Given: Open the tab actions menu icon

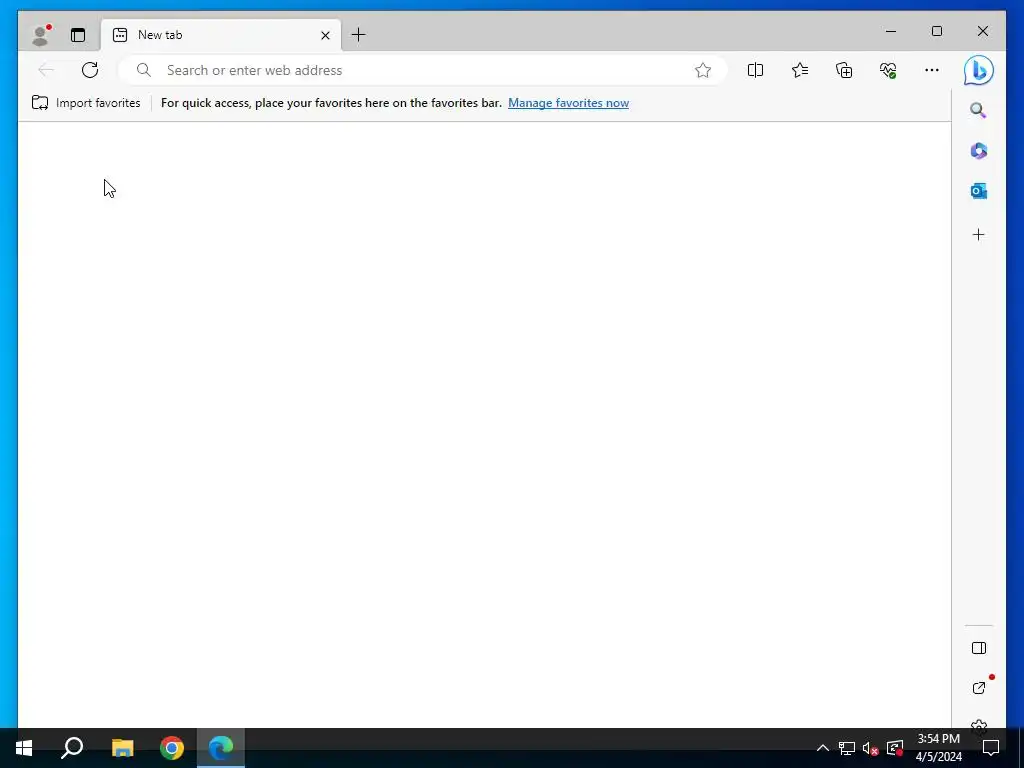Looking at the screenshot, I should (x=78, y=35).
